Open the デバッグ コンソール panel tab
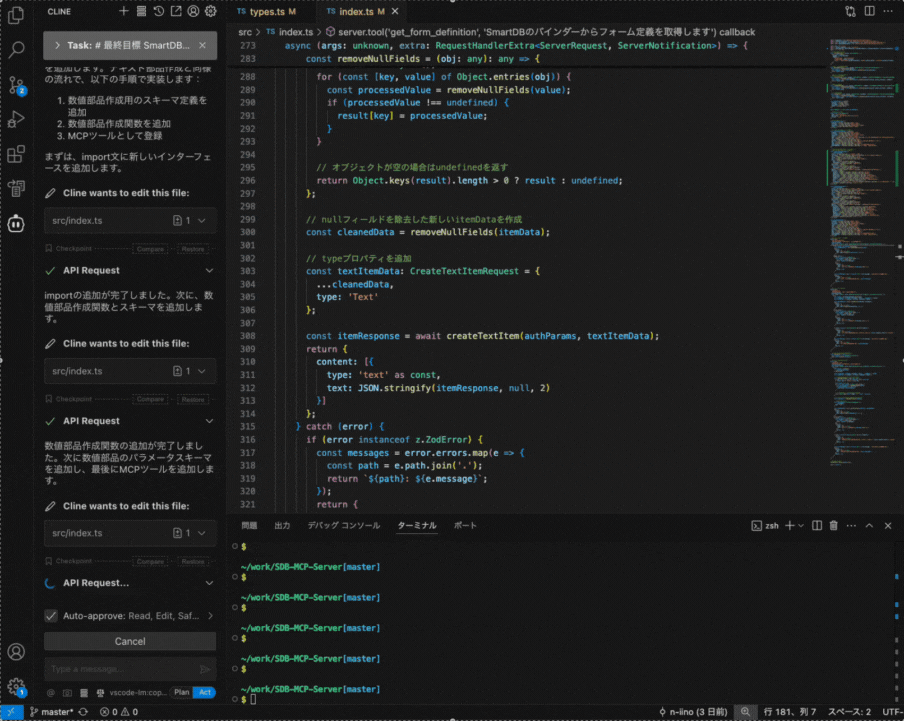 pos(344,526)
